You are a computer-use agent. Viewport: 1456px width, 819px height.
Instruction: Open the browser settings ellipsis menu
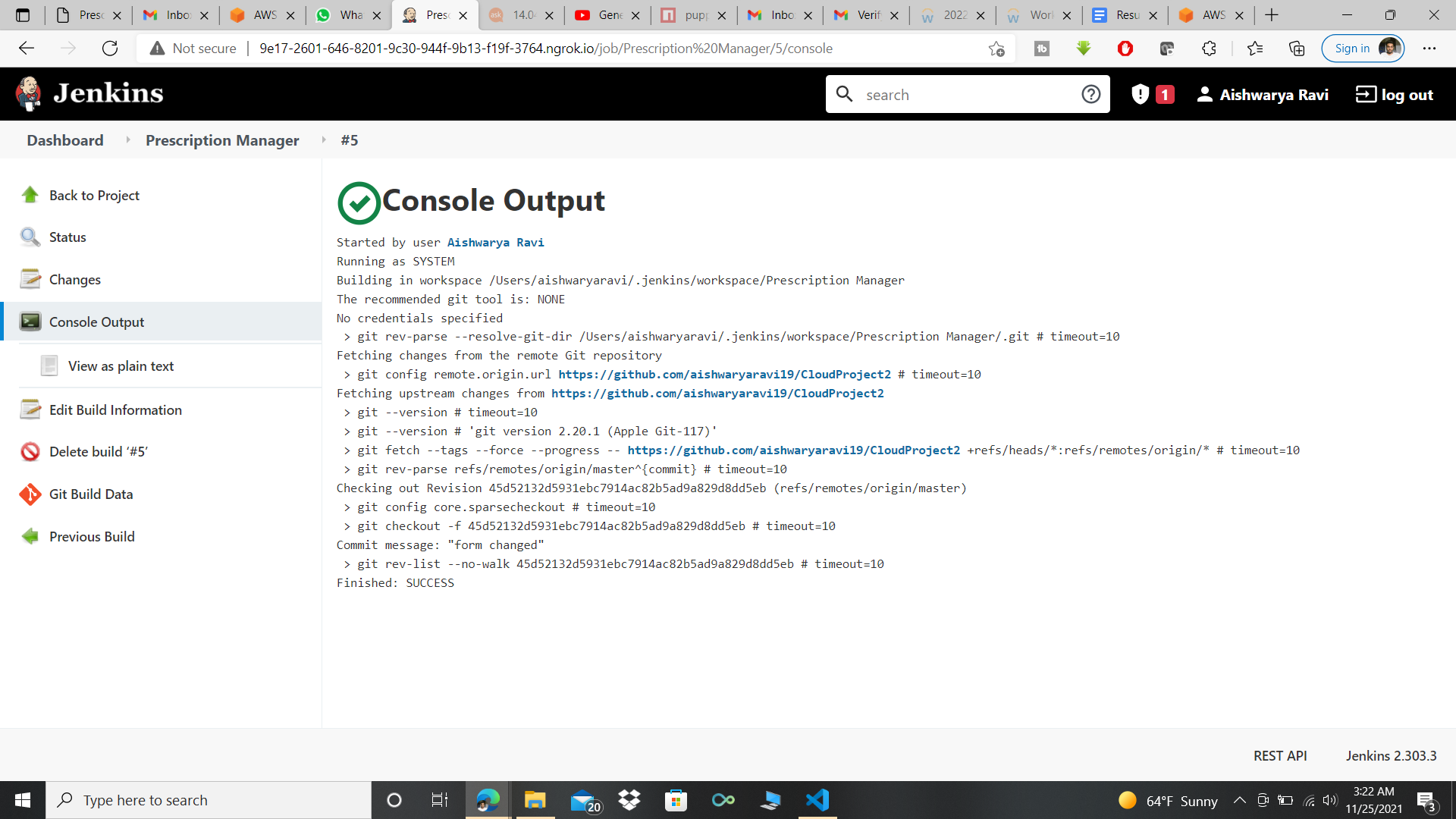pyautogui.click(x=1429, y=49)
